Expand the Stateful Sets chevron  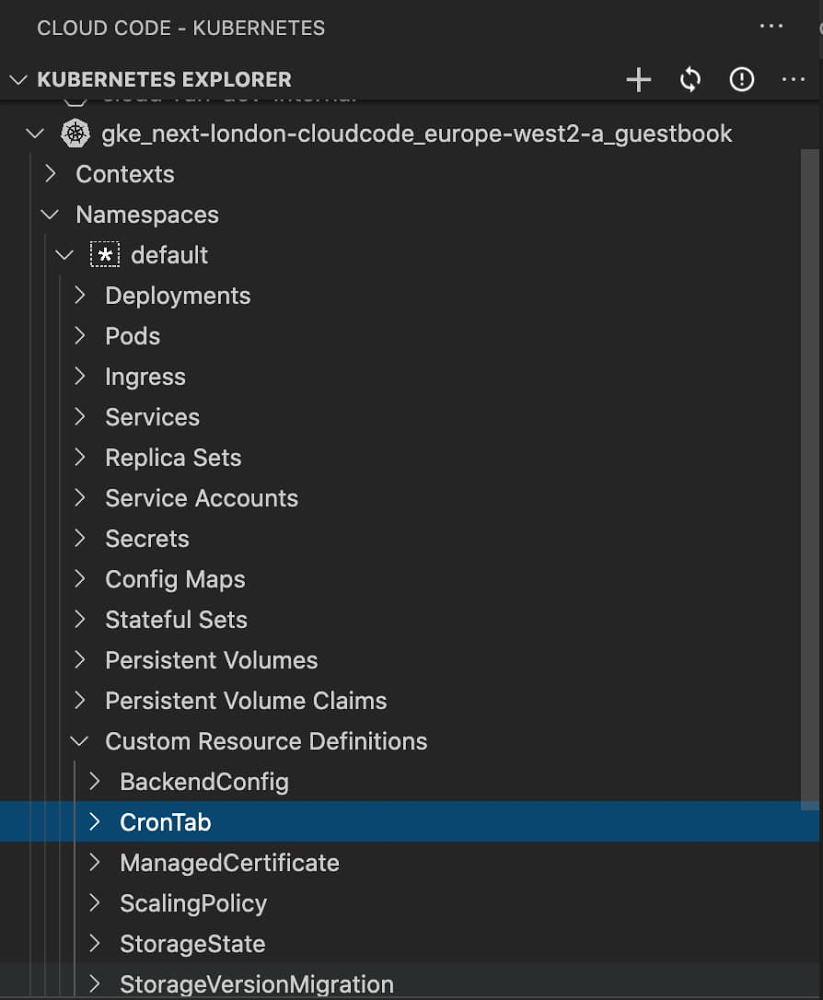(x=80, y=619)
